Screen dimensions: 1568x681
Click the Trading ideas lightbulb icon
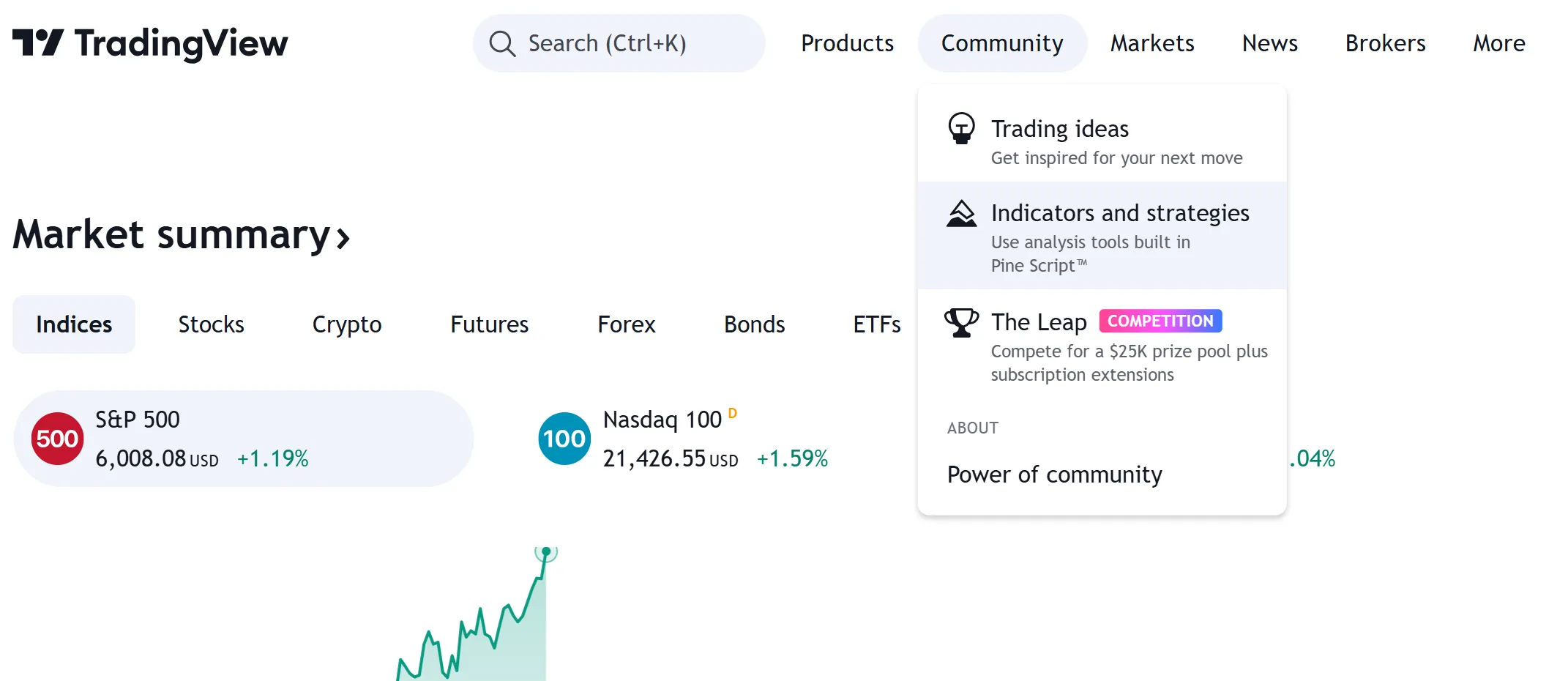click(x=961, y=129)
